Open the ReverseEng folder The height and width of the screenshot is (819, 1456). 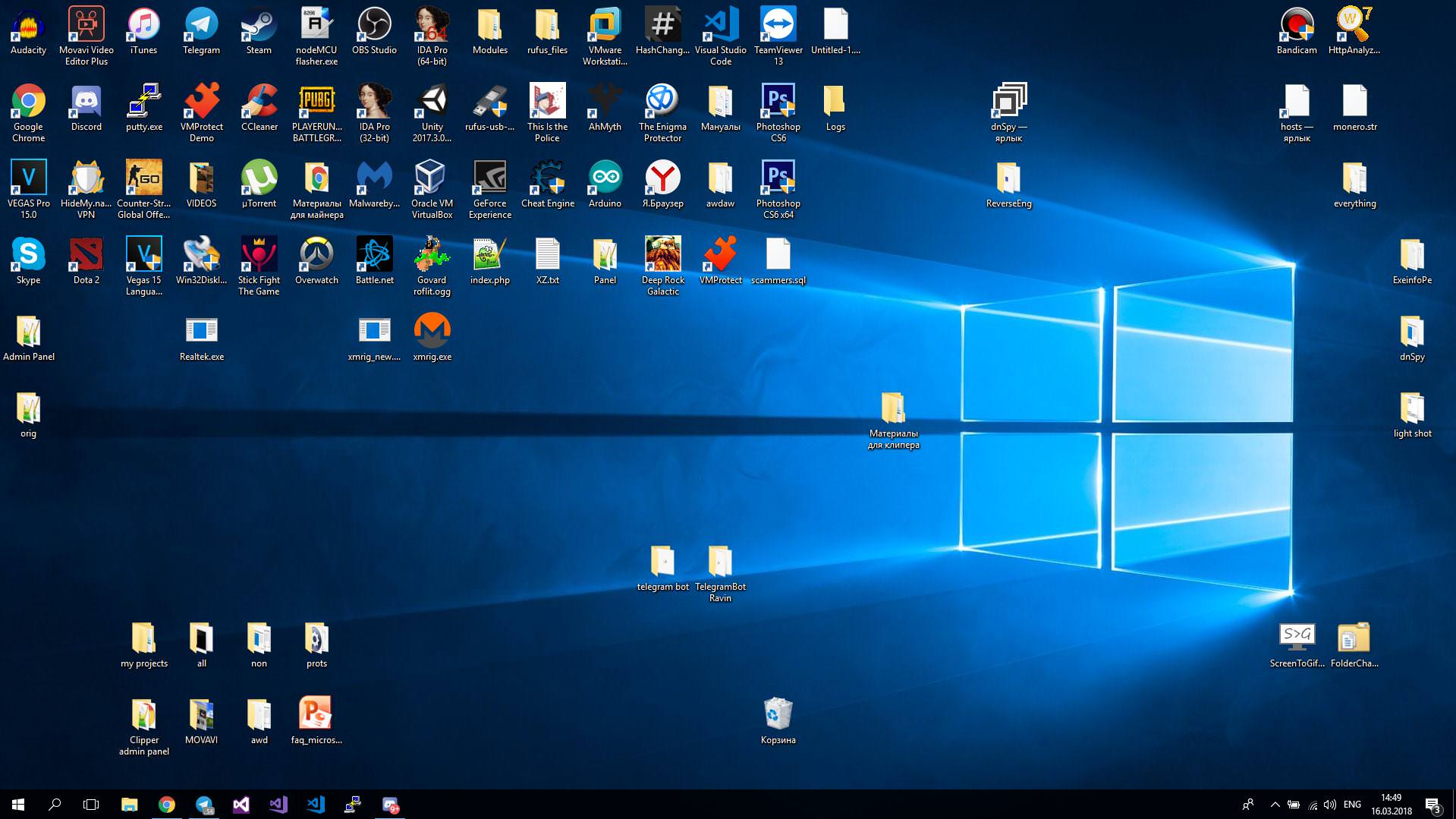point(1008,185)
